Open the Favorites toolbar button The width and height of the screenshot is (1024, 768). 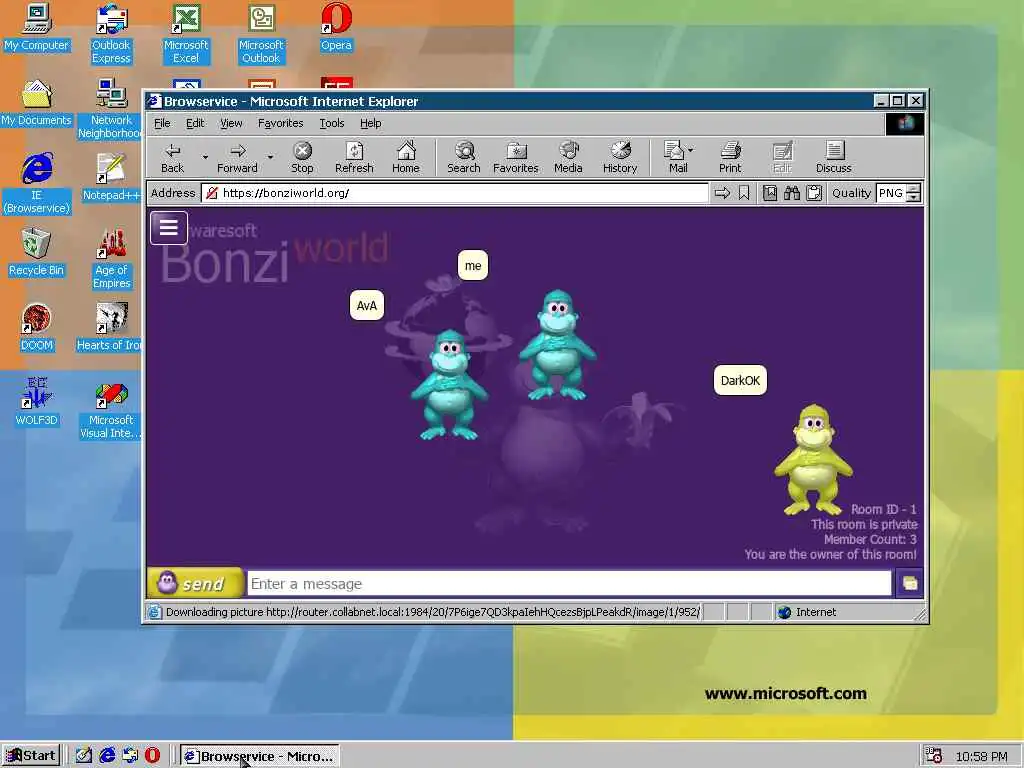pos(515,157)
